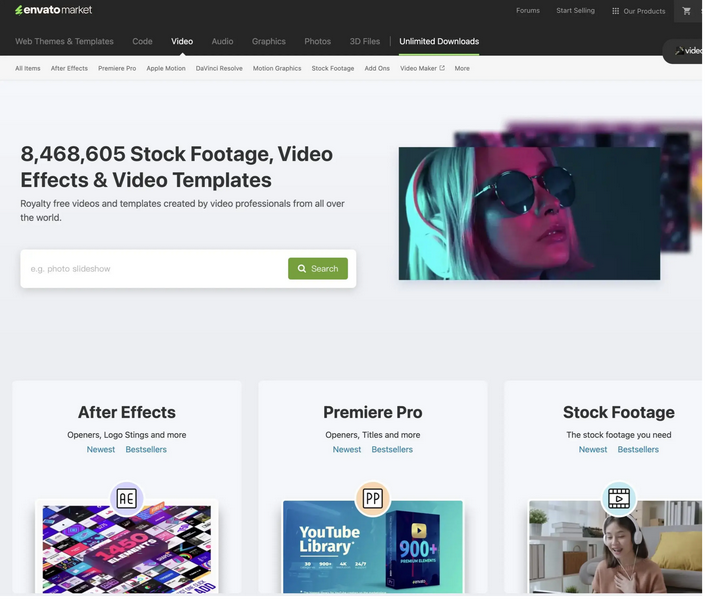720x612 pixels.
Task: Open Unlimited Downloads
Action: pos(439,41)
